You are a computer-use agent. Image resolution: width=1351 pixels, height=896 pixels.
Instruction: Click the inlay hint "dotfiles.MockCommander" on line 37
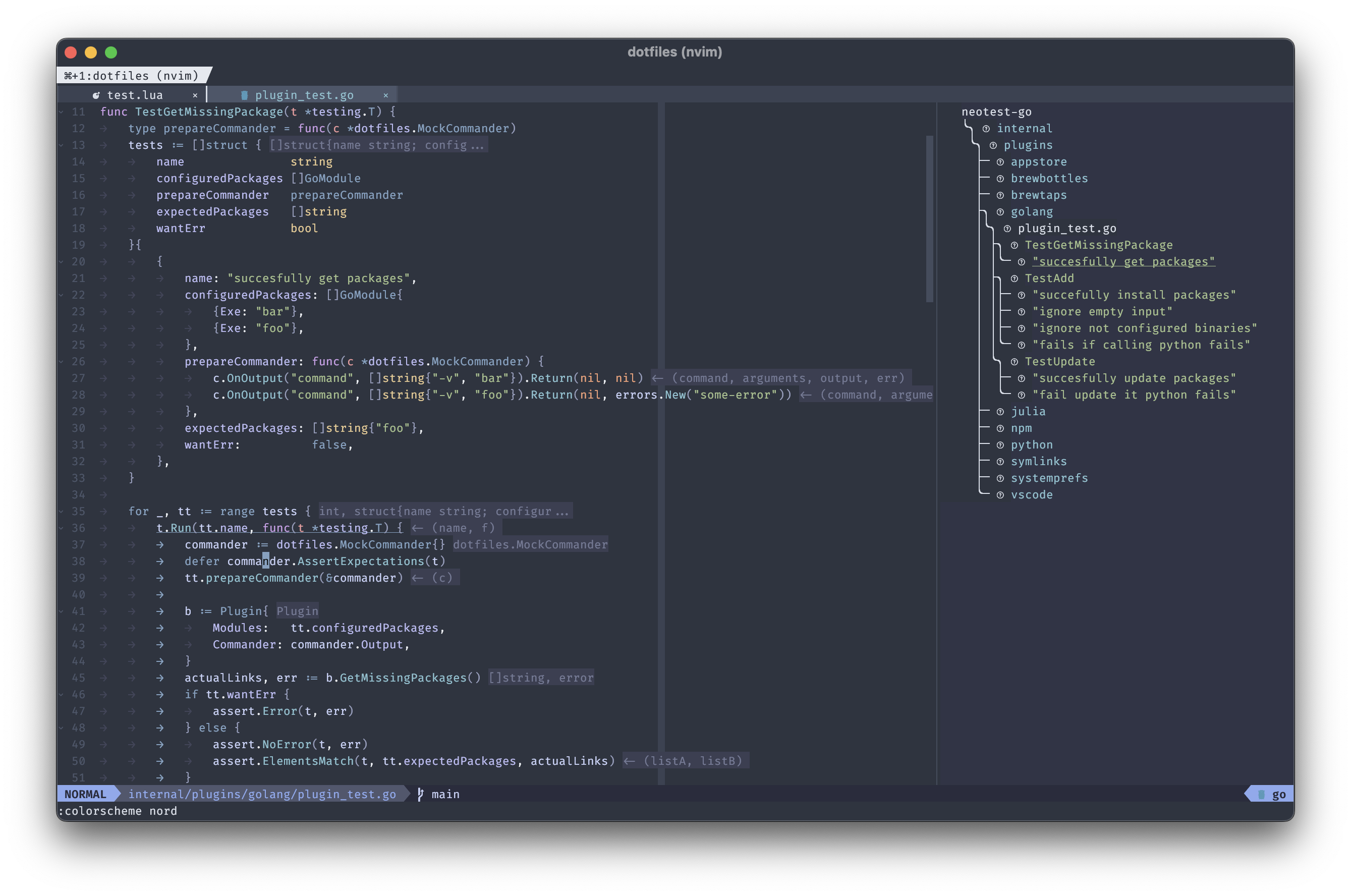[530, 544]
